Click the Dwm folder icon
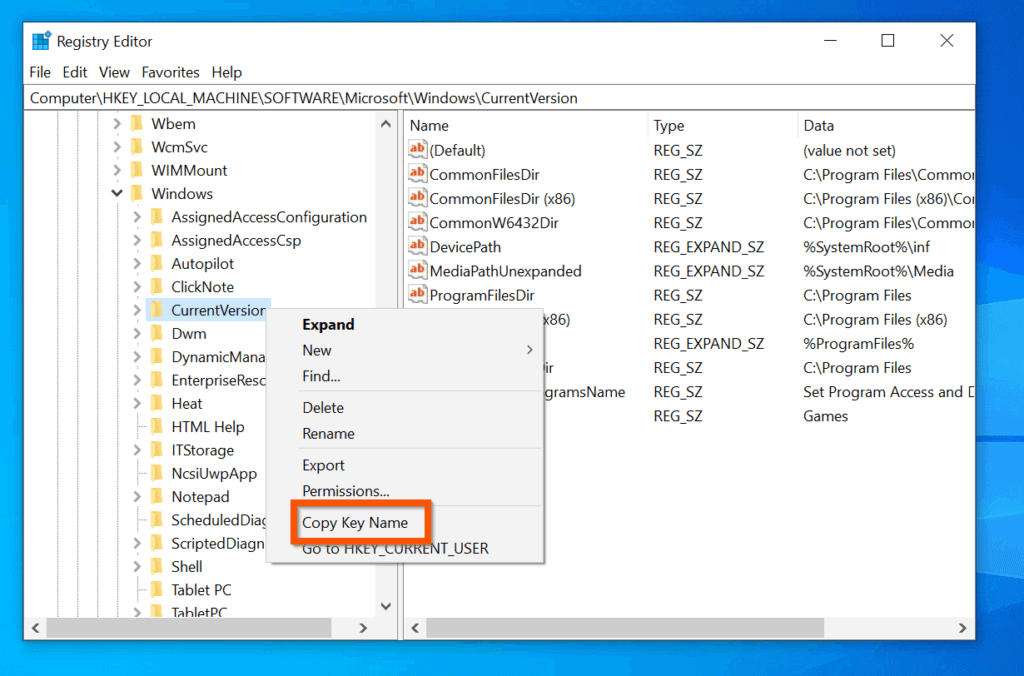The image size is (1024, 676). click(157, 333)
